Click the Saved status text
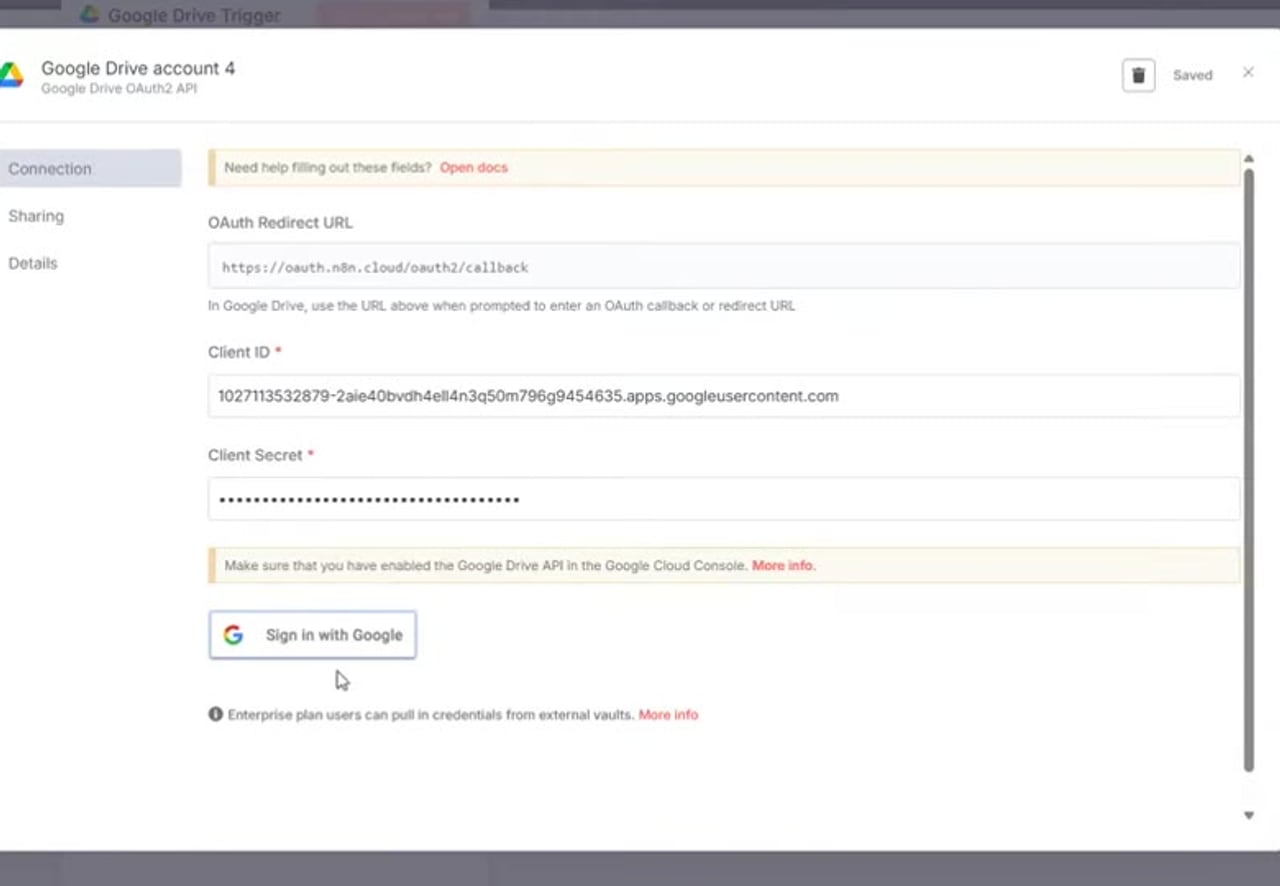This screenshot has height=886, width=1280. point(1192,75)
